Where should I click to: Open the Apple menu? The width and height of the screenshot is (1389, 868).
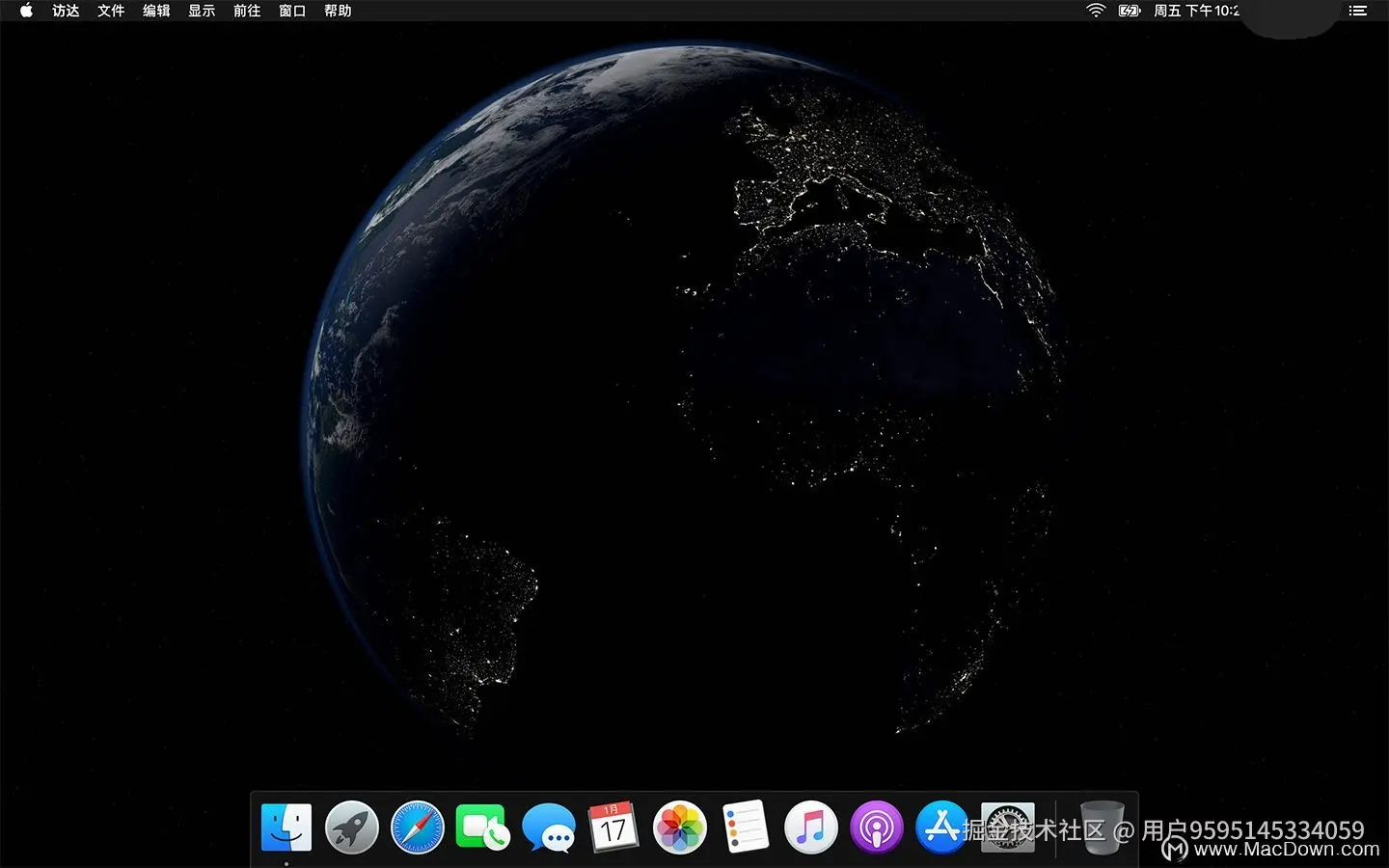point(26,11)
